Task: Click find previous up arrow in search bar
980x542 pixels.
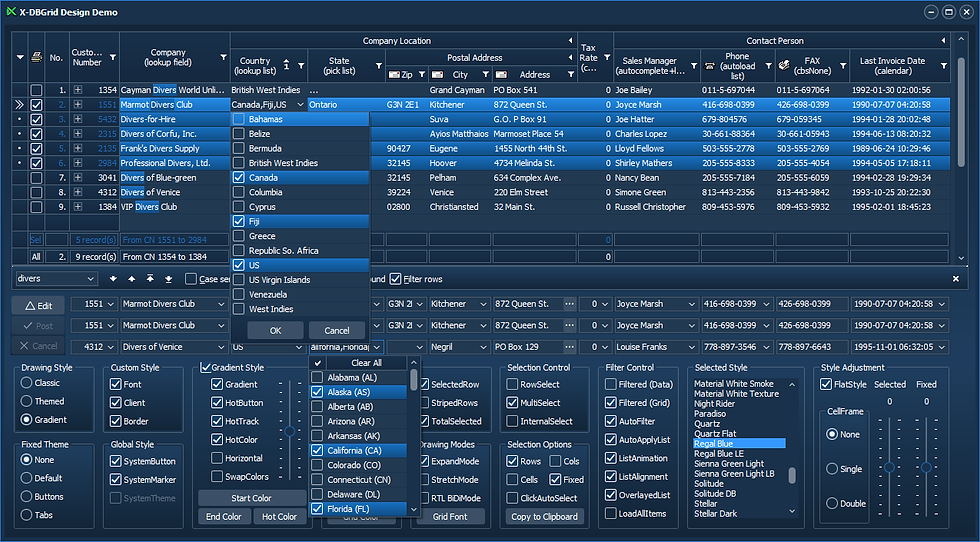Action: 131,279
